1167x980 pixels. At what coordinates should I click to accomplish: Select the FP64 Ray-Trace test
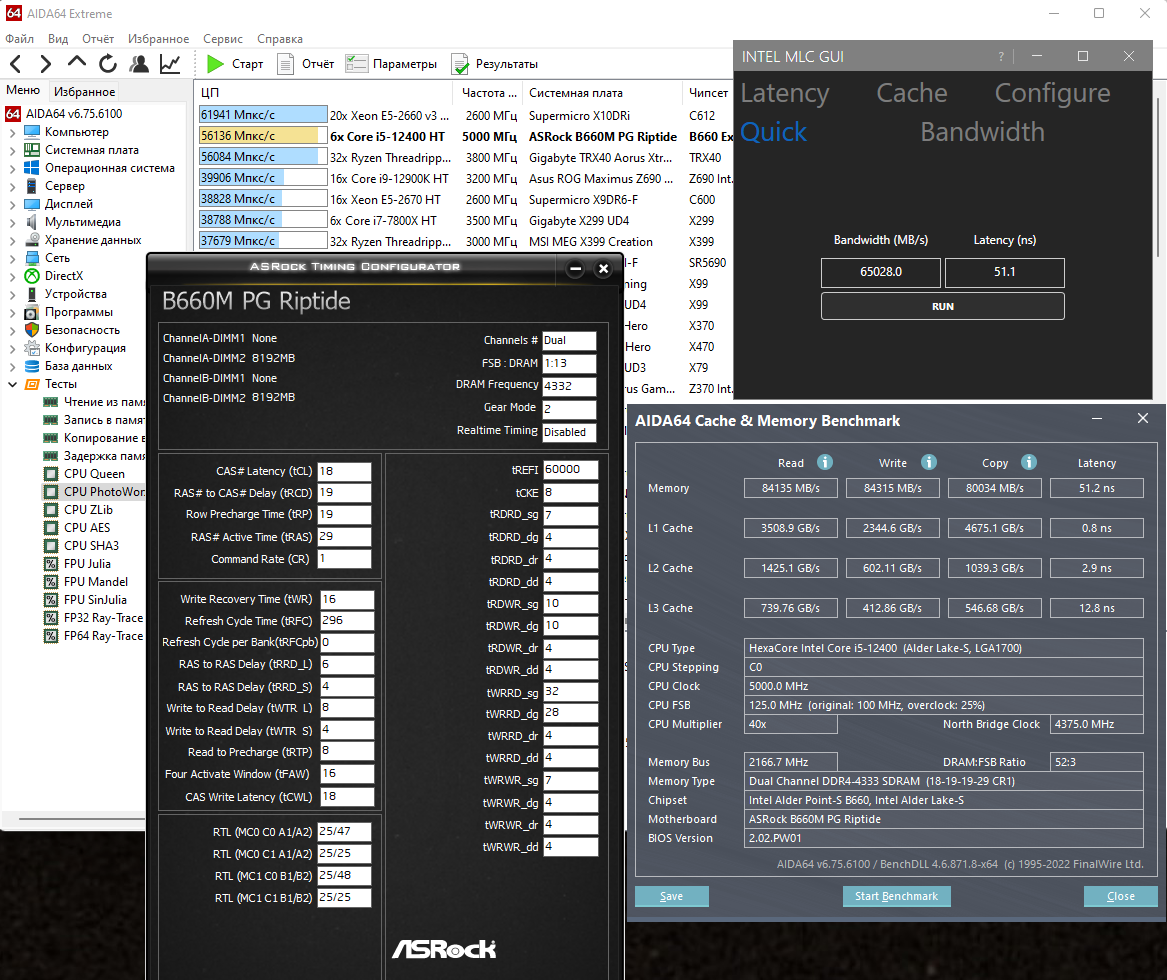coord(103,636)
